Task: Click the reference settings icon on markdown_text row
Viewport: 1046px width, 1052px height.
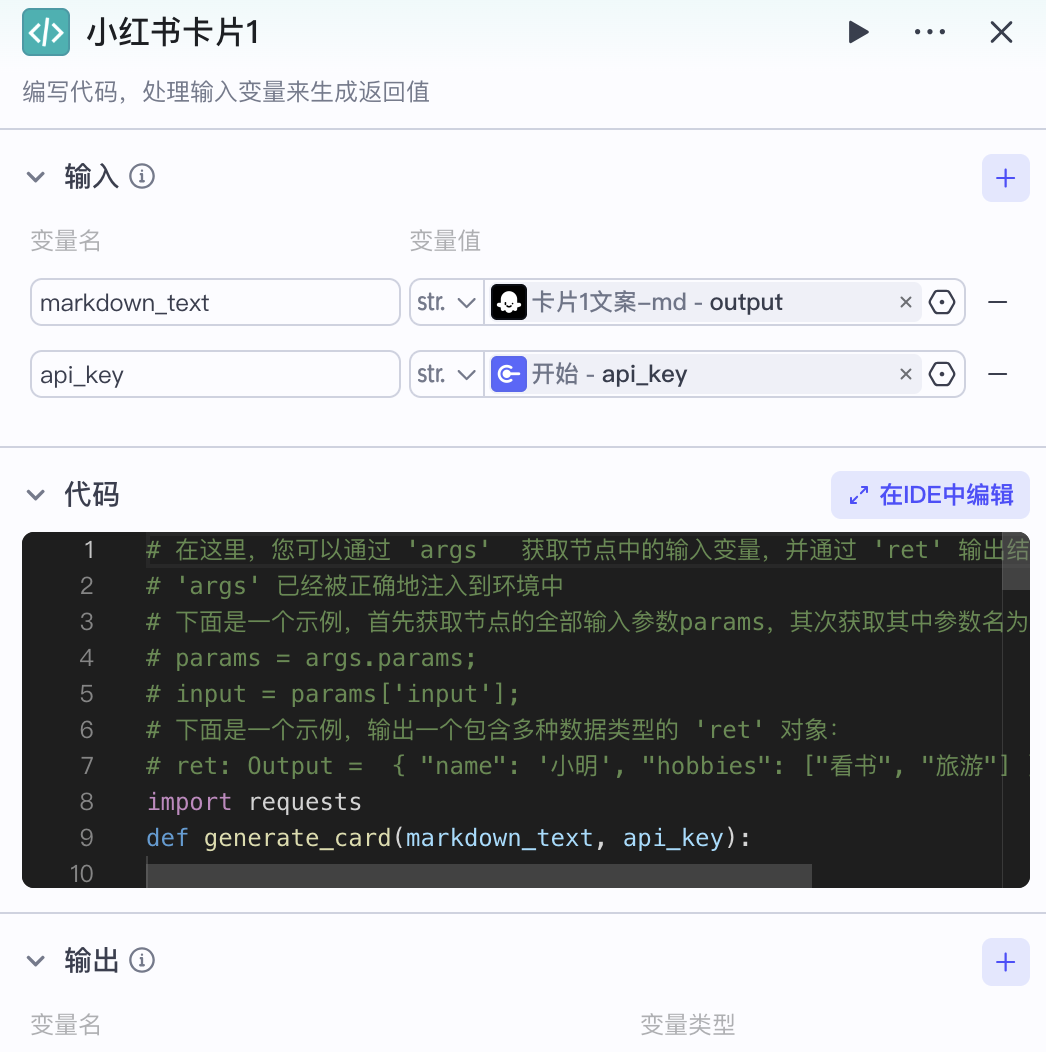Action: click(941, 301)
